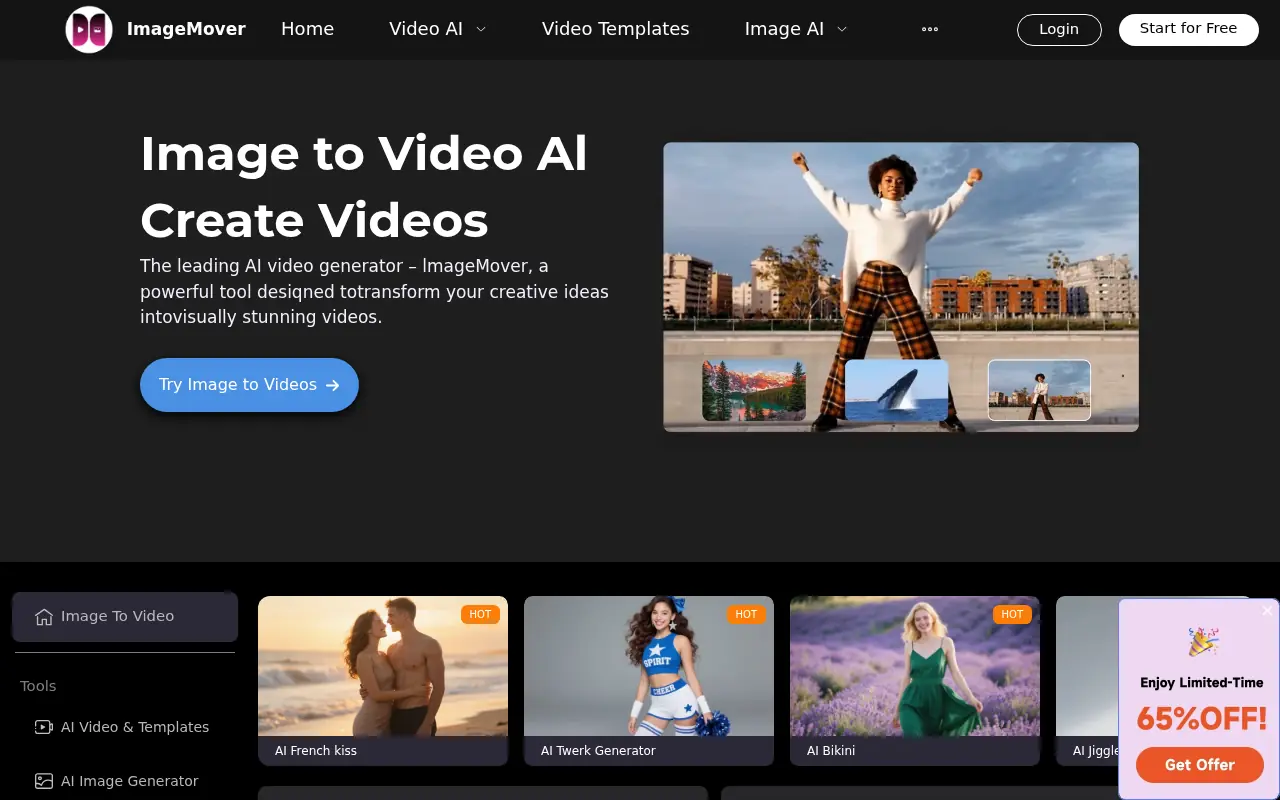Image resolution: width=1280 pixels, height=800 pixels.
Task: Click the Start for Free button
Action: click(x=1188, y=29)
